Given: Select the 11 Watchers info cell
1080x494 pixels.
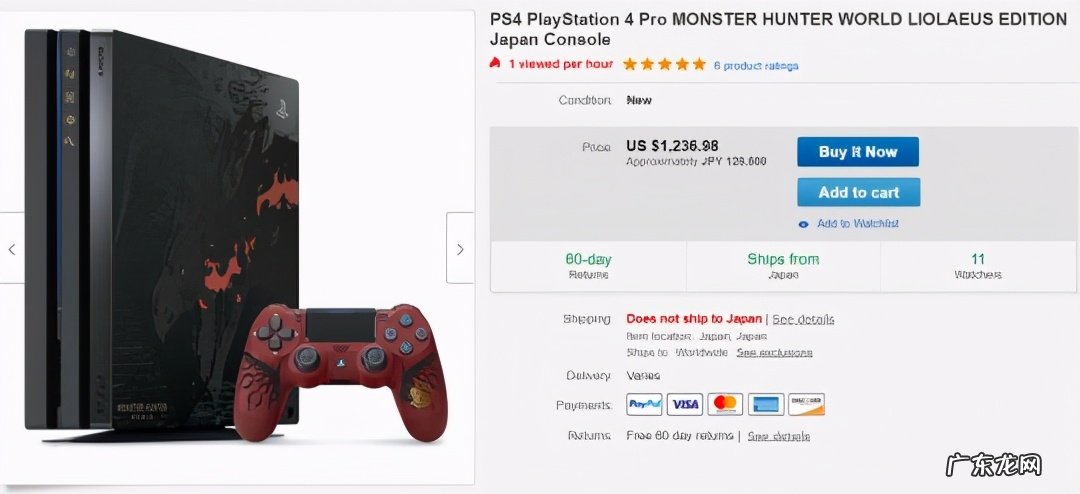Looking at the screenshot, I should click(977, 266).
